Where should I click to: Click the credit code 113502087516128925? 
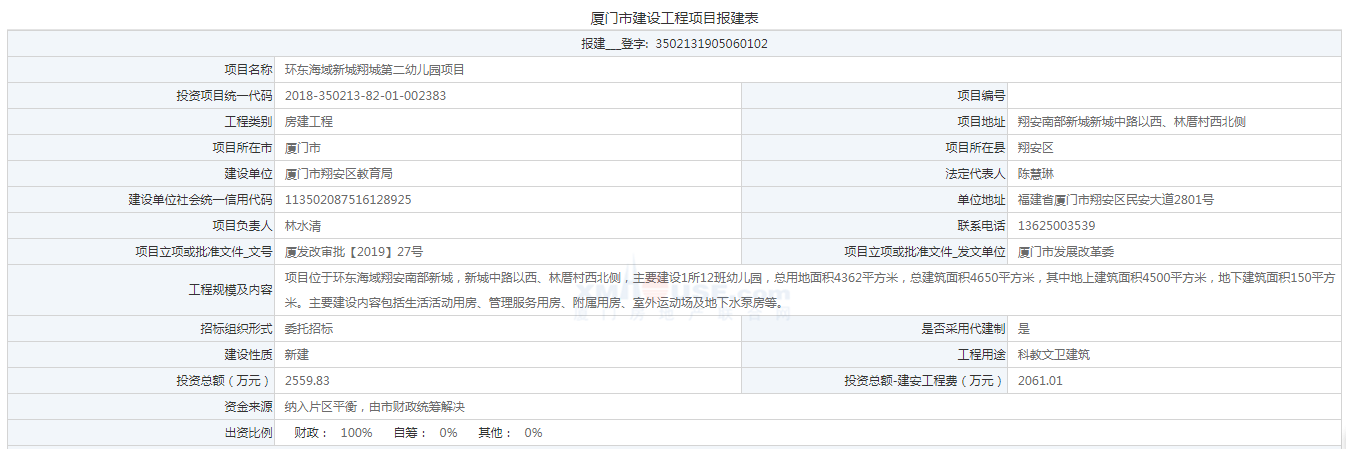[348, 200]
